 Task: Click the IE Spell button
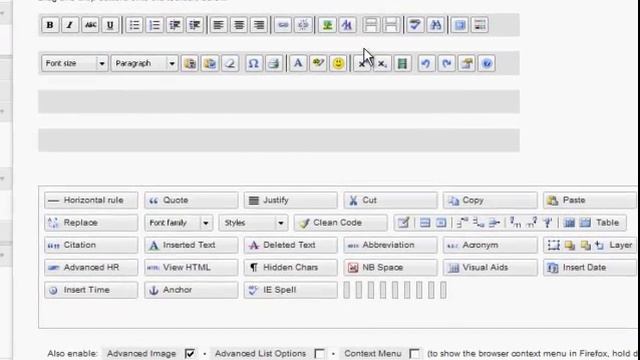coord(291,290)
